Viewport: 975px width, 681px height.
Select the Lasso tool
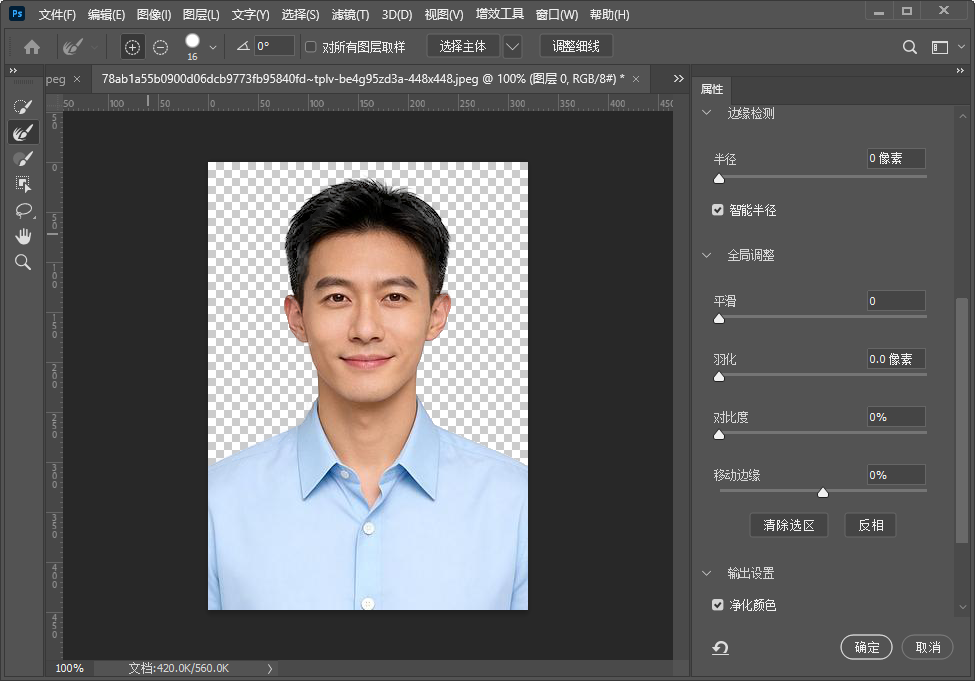coord(23,210)
